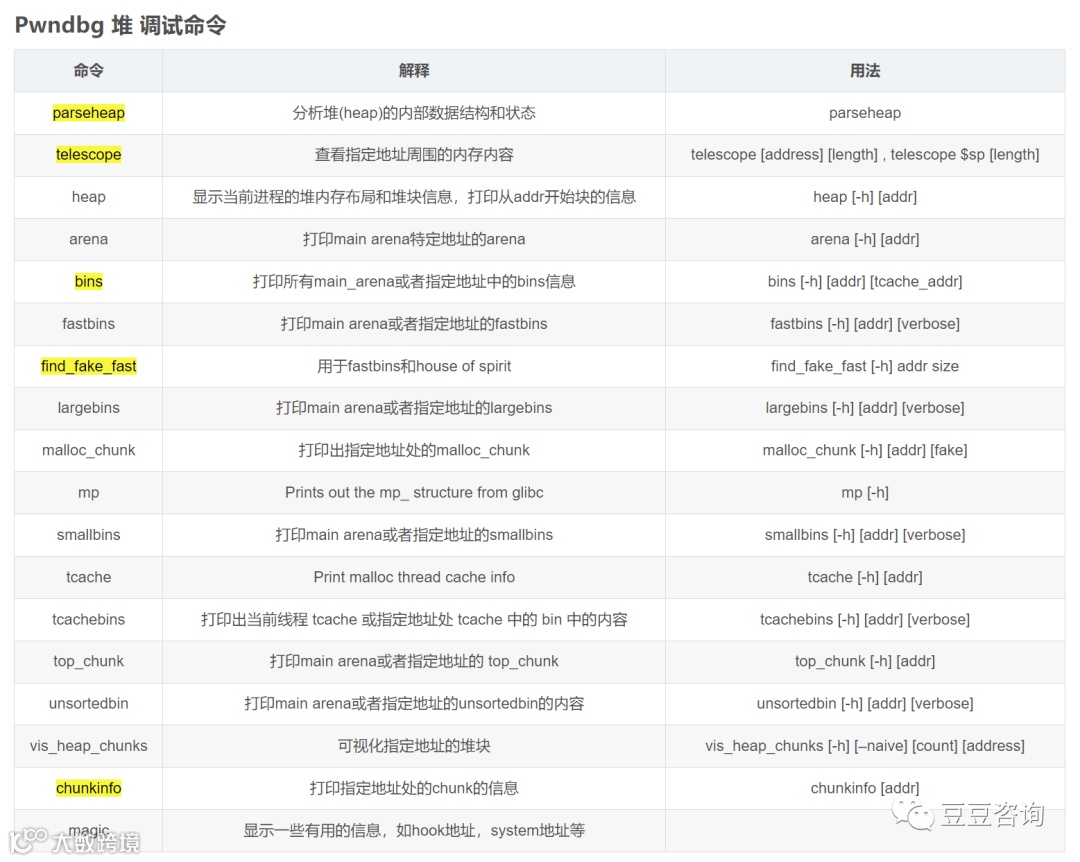Select the highlighted 'bins' command cell
The height and width of the screenshot is (862, 1080).
(x=88, y=281)
